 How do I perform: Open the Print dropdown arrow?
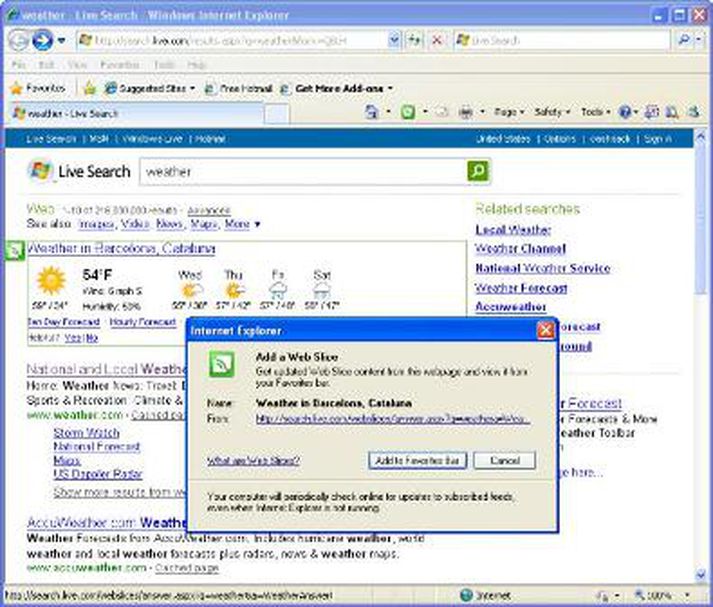[x=482, y=112]
